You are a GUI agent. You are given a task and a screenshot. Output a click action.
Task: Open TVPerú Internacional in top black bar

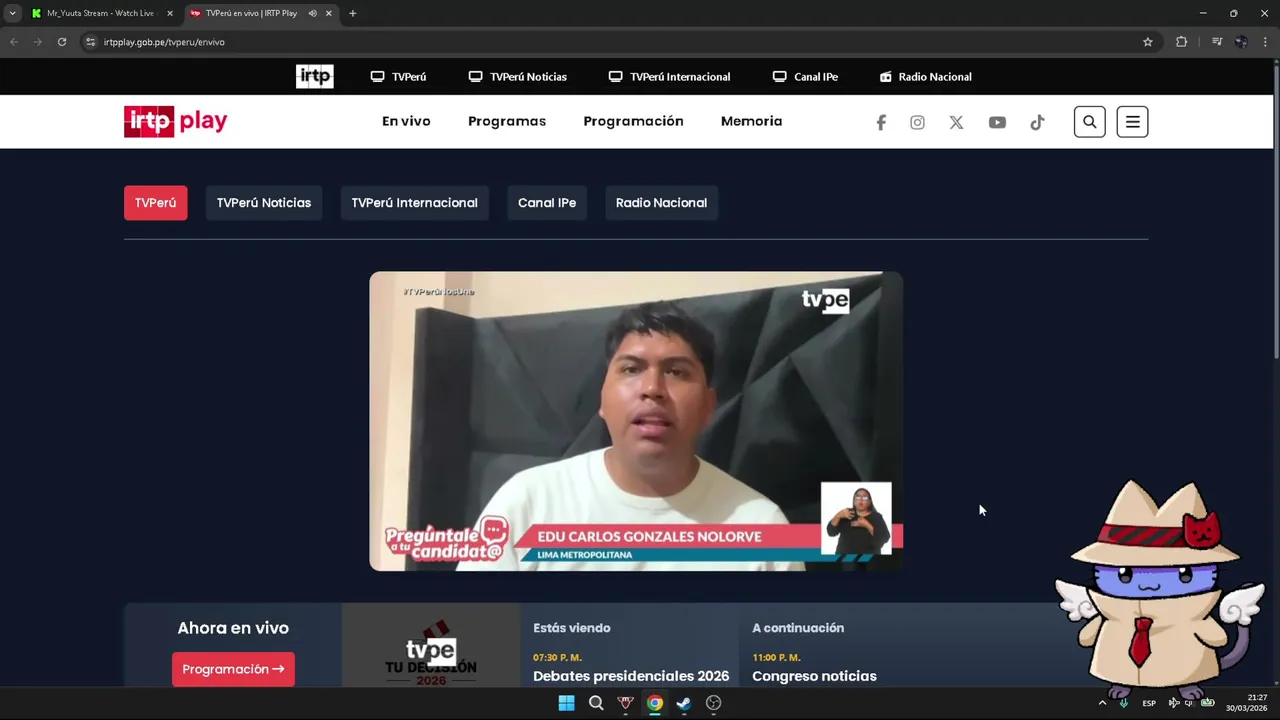click(x=669, y=76)
